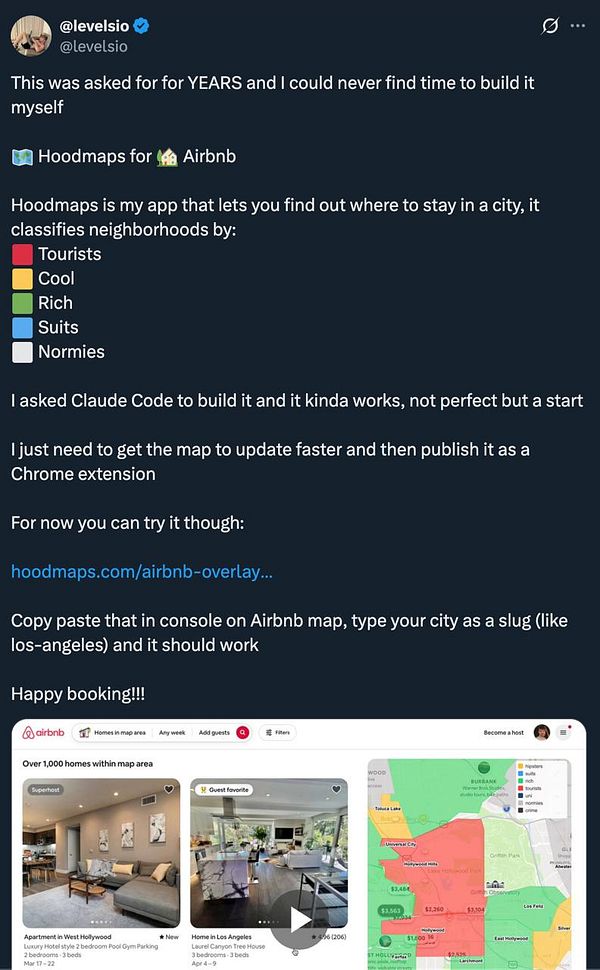Viewport: 600px width, 970px height.
Task: Enable the crime checkbox in the map legend
Action: pyautogui.click(x=520, y=810)
